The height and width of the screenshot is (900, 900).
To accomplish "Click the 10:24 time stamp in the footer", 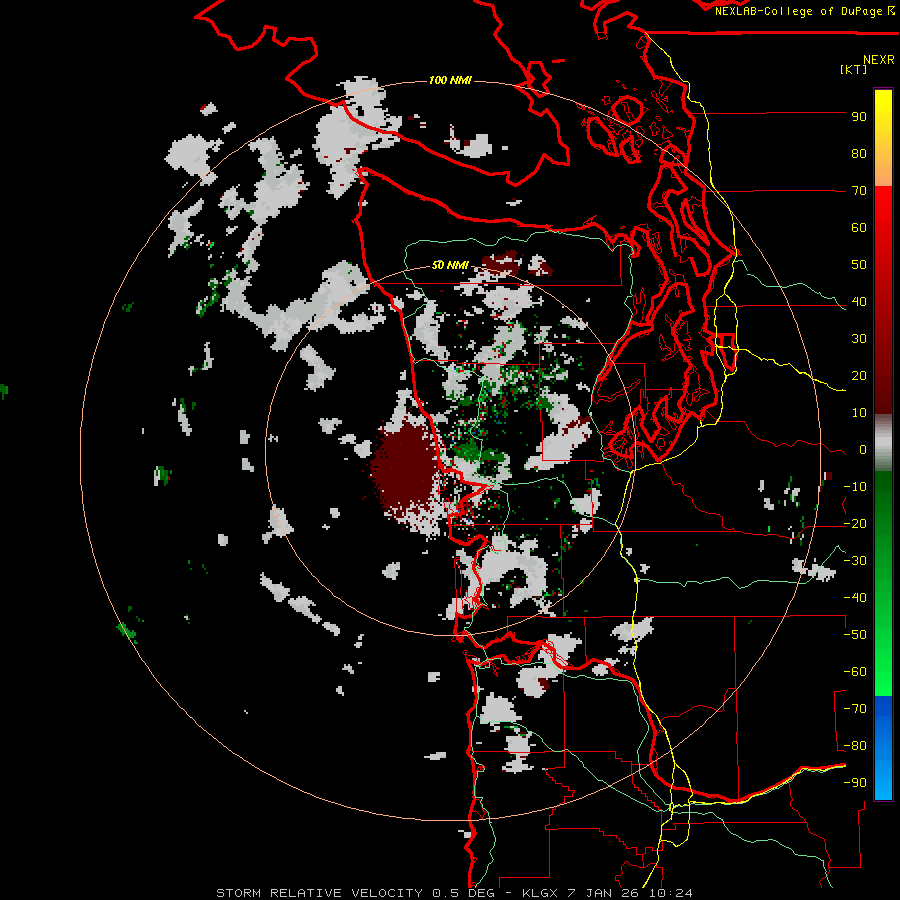I will pyautogui.click(x=672, y=893).
